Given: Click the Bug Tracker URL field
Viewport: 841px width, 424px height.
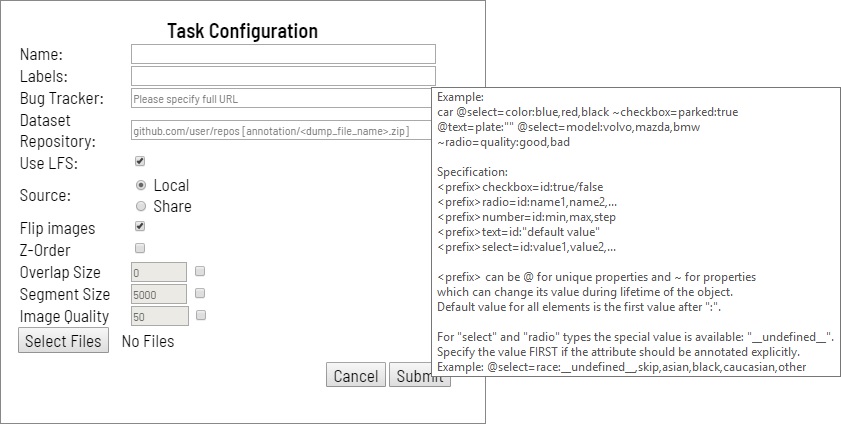Looking at the screenshot, I should [x=280, y=99].
